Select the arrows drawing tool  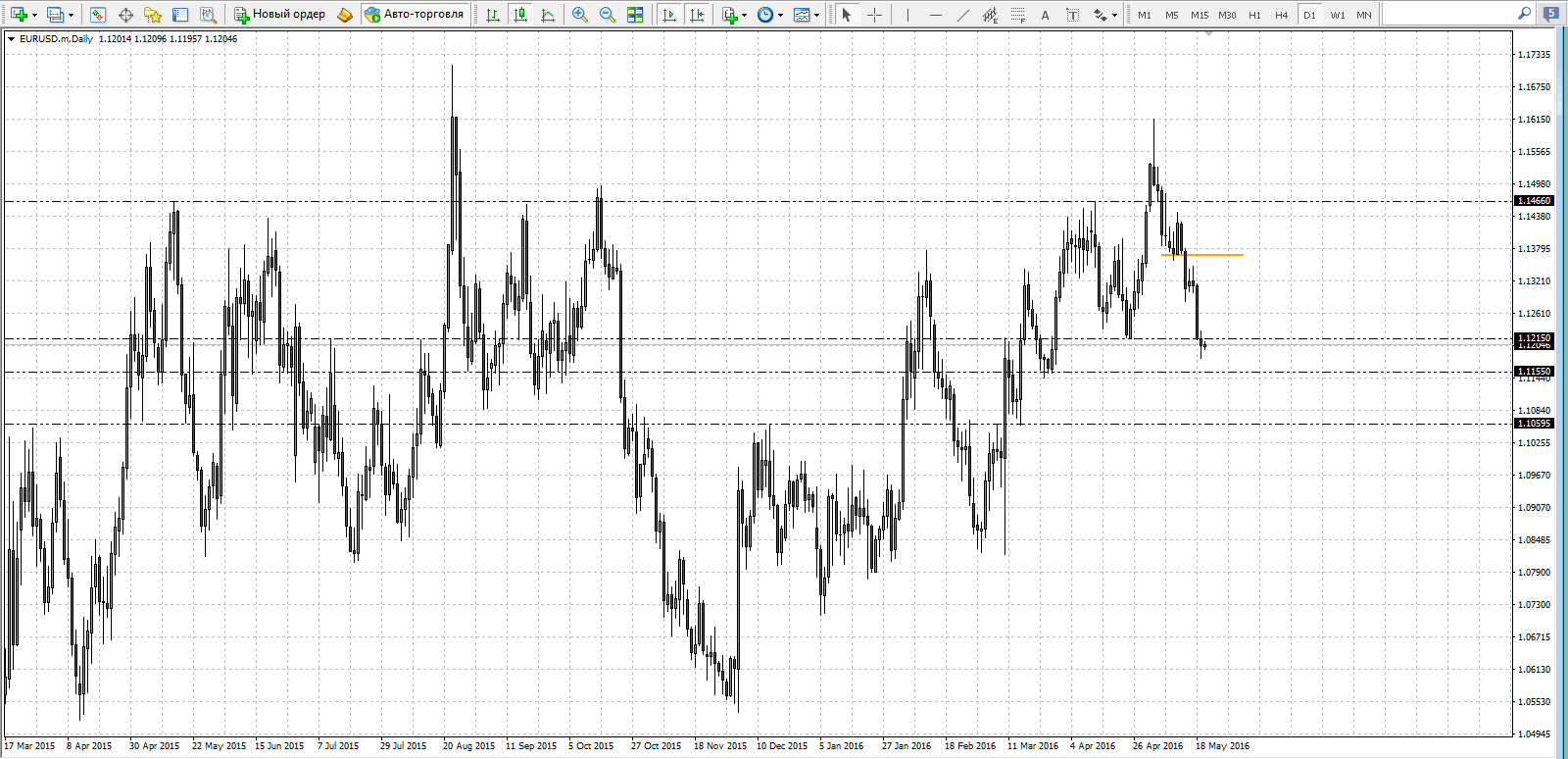click(1100, 15)
